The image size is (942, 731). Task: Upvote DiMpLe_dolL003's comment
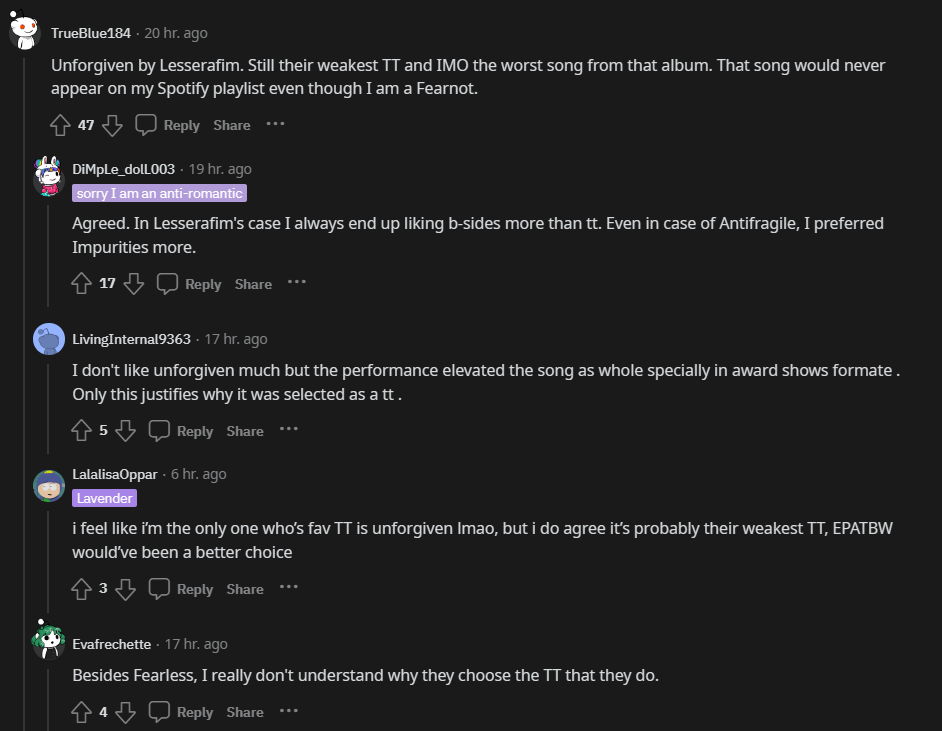[x=82, y=284]
